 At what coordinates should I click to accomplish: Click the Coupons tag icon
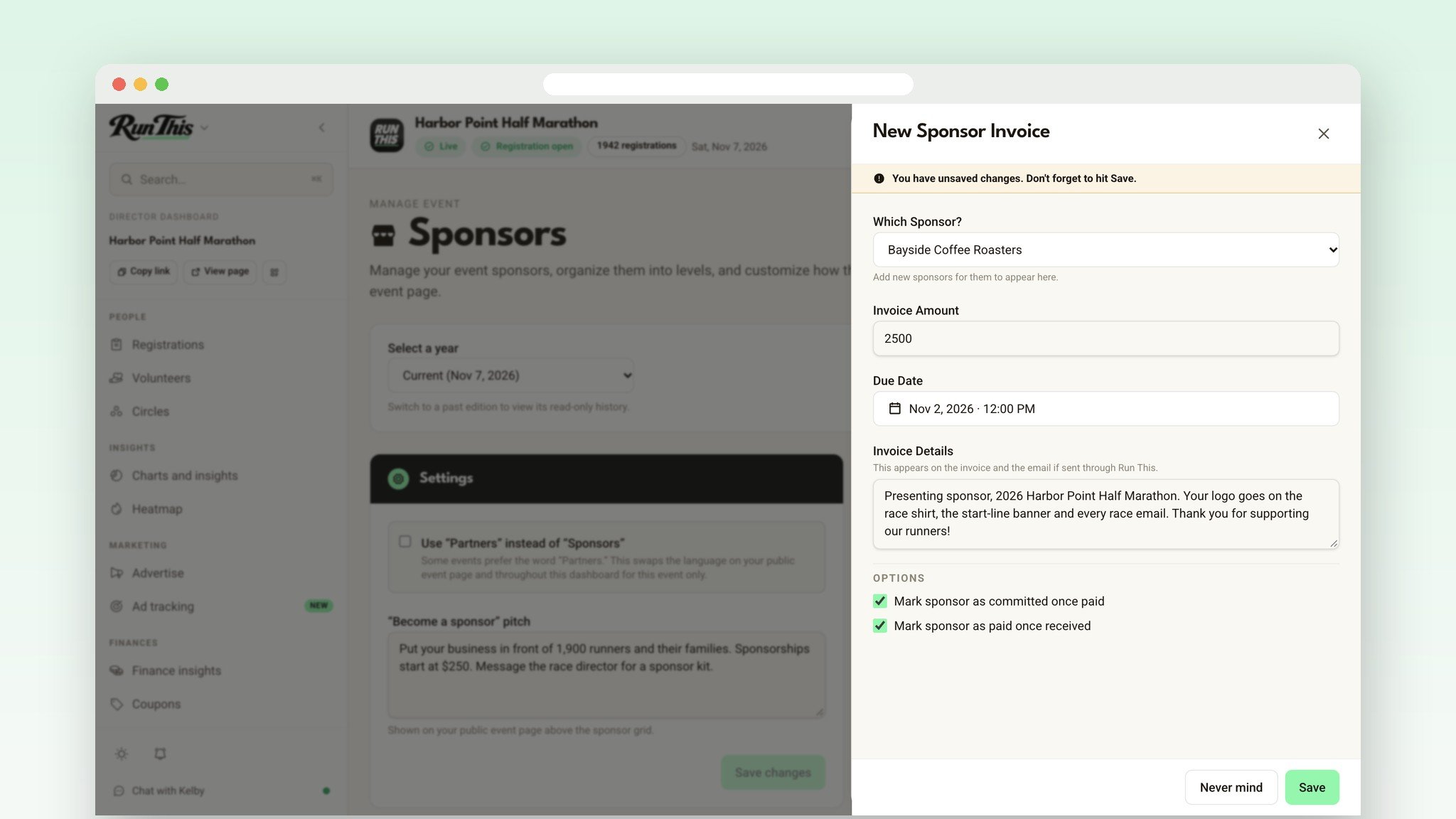tap(117, 704)
